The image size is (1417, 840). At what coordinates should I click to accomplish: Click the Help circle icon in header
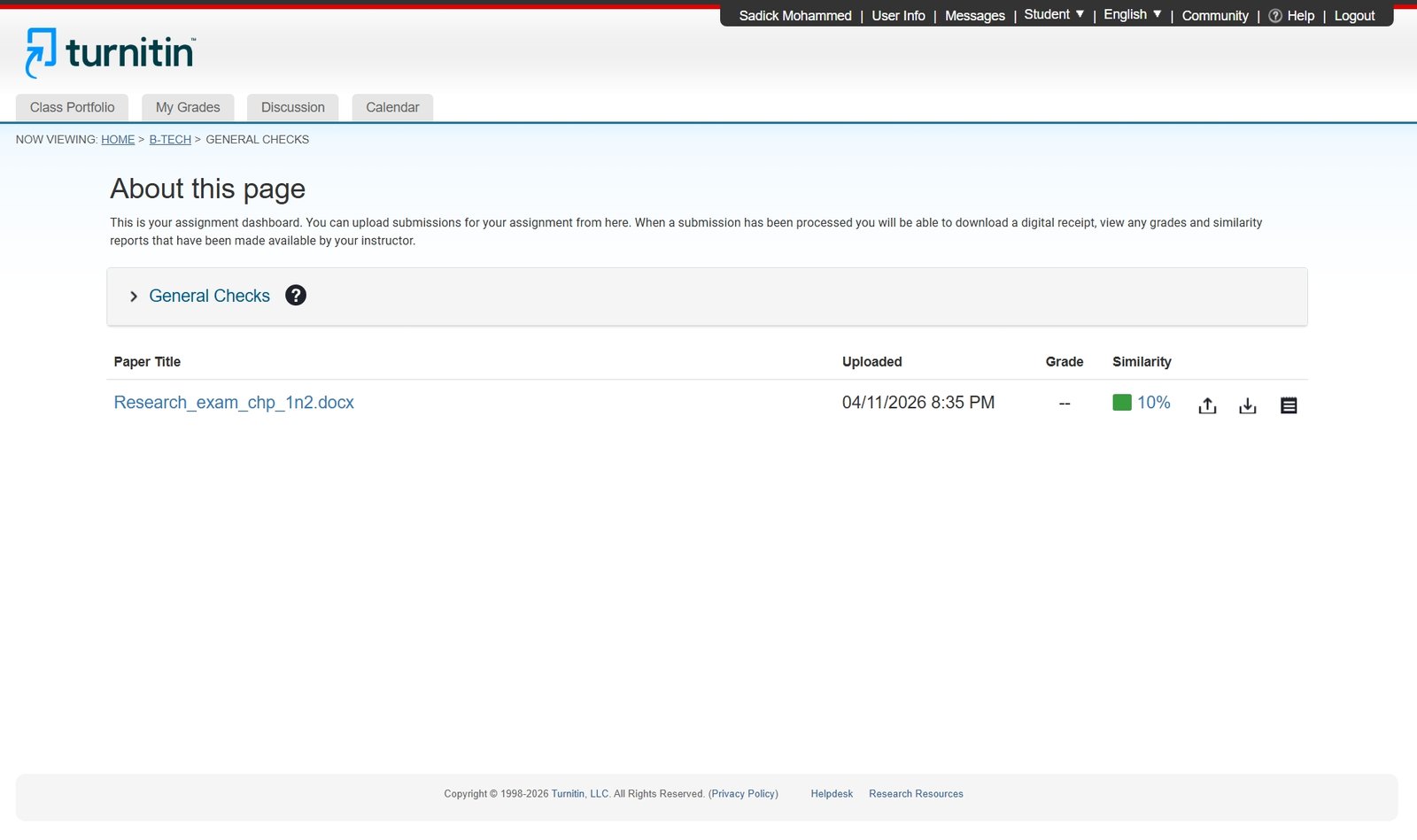(1275, 16)
